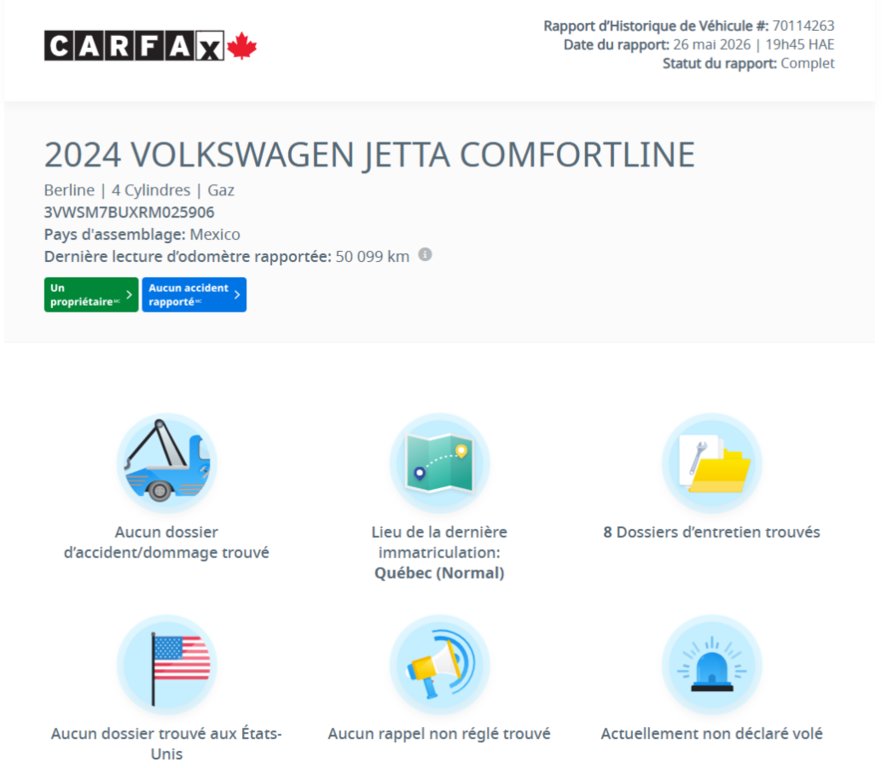887x768 pixels.
Task: Click 8 Dossiers d'entretien trouvés label
Action: 712,532
